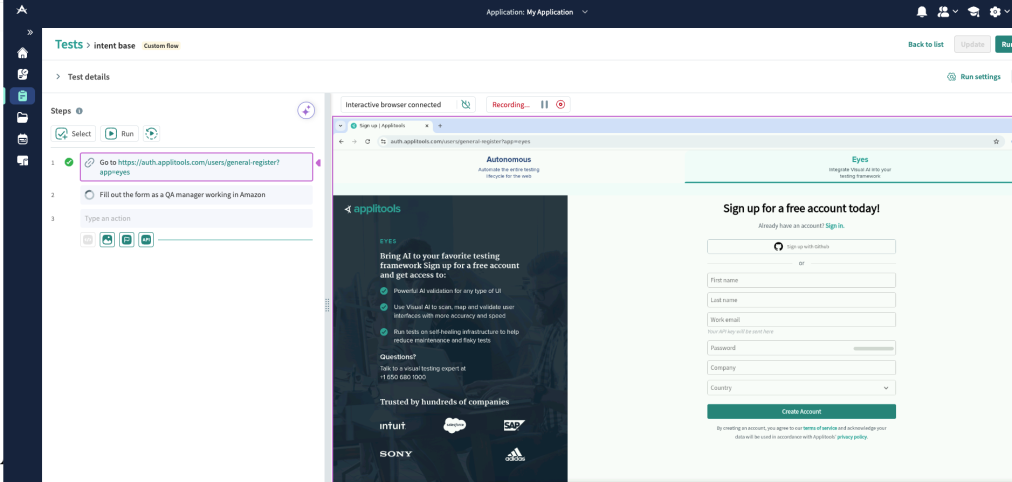Pause the recording
This screenshot has width=1012, height=482.
(544, 104)
